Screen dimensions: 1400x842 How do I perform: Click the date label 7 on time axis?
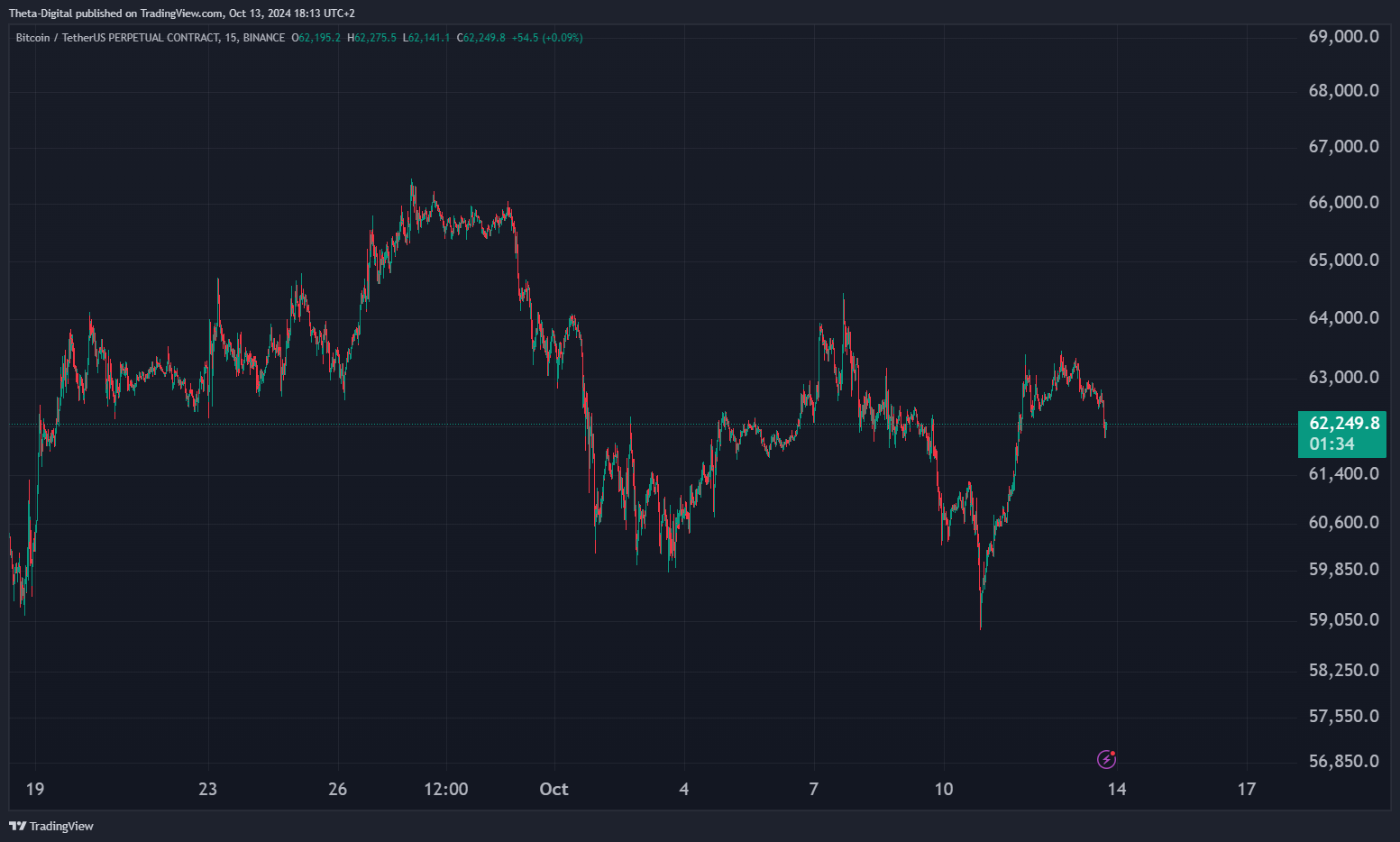coord(814,790)
